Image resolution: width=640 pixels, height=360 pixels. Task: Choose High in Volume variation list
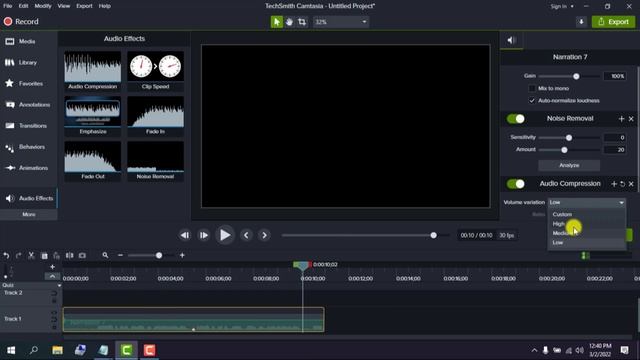587,224
